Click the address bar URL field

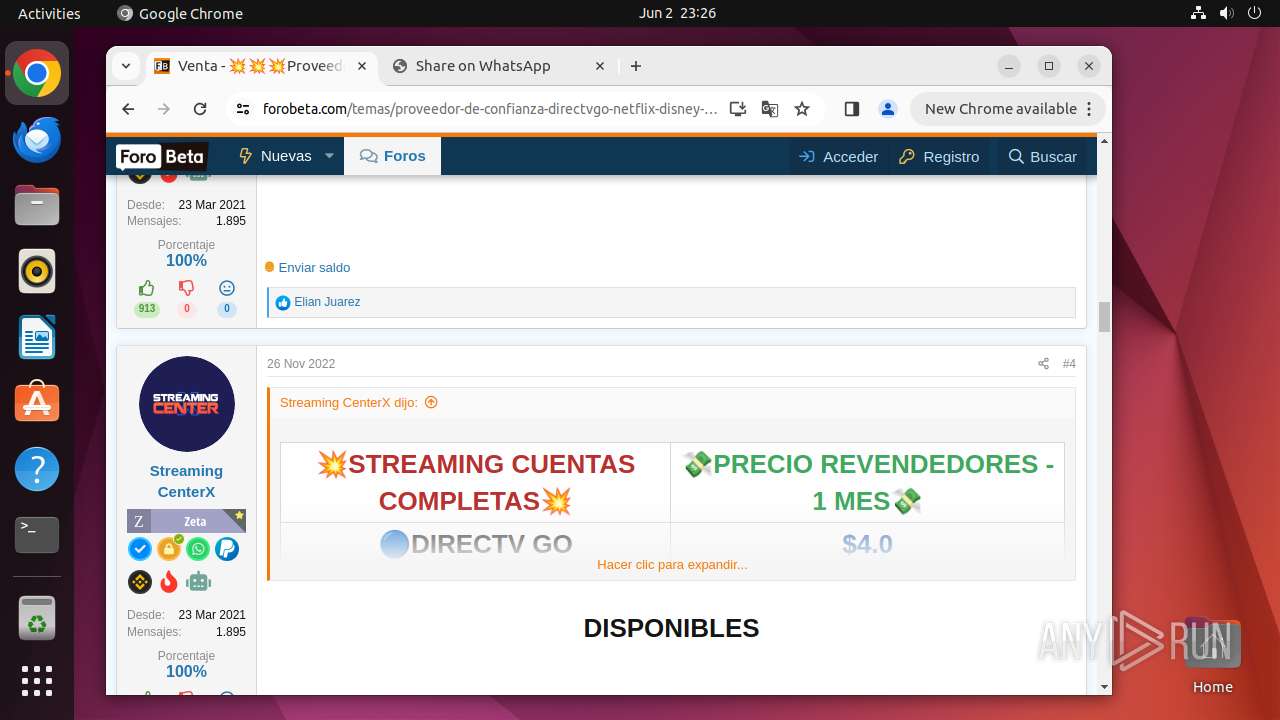click(x=490, y=109)
